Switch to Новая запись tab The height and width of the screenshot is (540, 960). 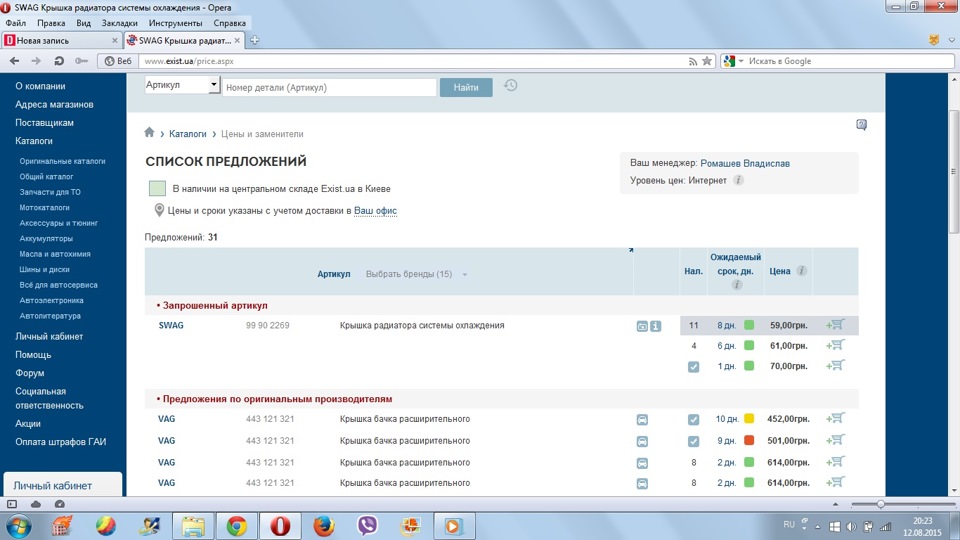coord(61,40)
